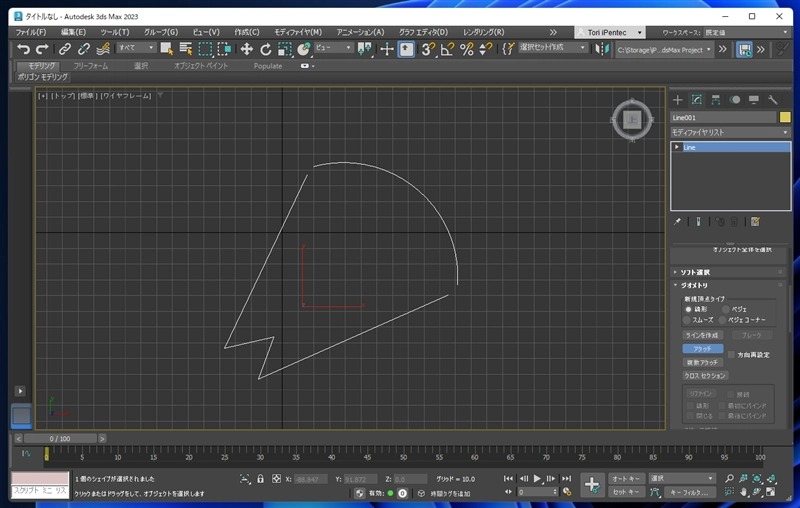Screen dimensions: 800x508
Task: Click the Undo arrow in the main toolbar
Action: pos(23,48)
